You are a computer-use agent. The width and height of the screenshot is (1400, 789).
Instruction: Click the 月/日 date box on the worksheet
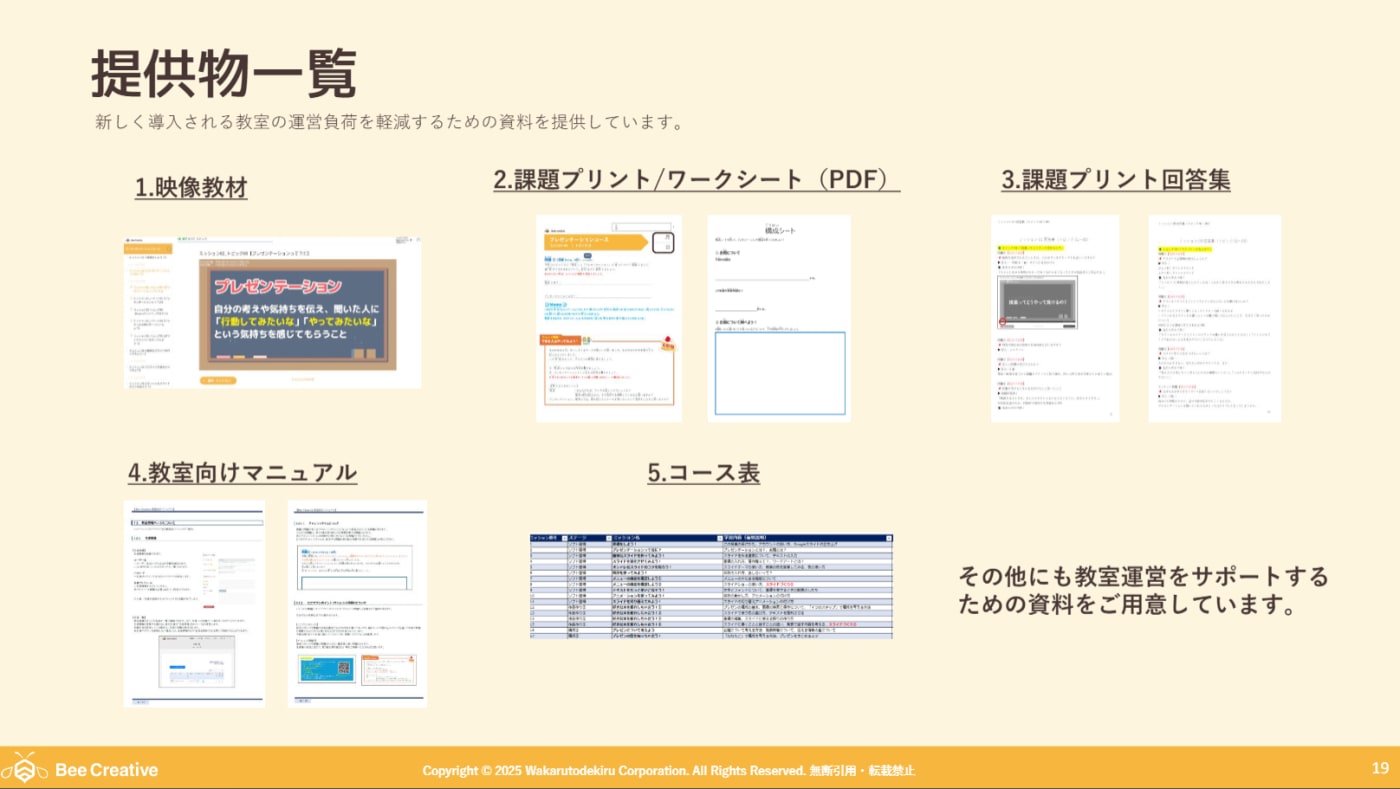tap(664, 243)
